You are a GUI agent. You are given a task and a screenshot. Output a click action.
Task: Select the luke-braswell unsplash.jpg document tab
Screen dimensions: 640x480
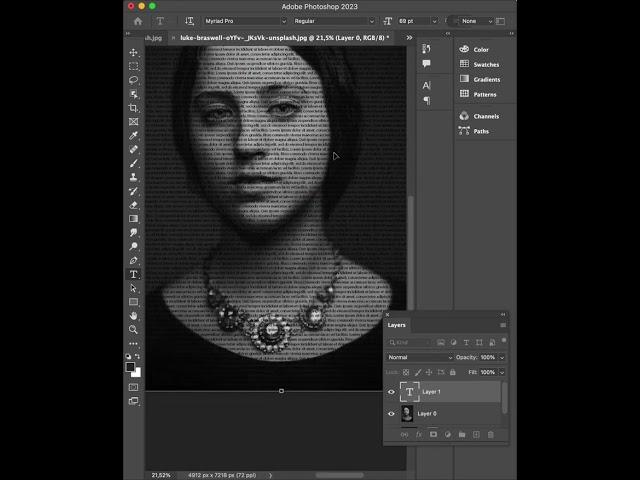coord(284,38)
